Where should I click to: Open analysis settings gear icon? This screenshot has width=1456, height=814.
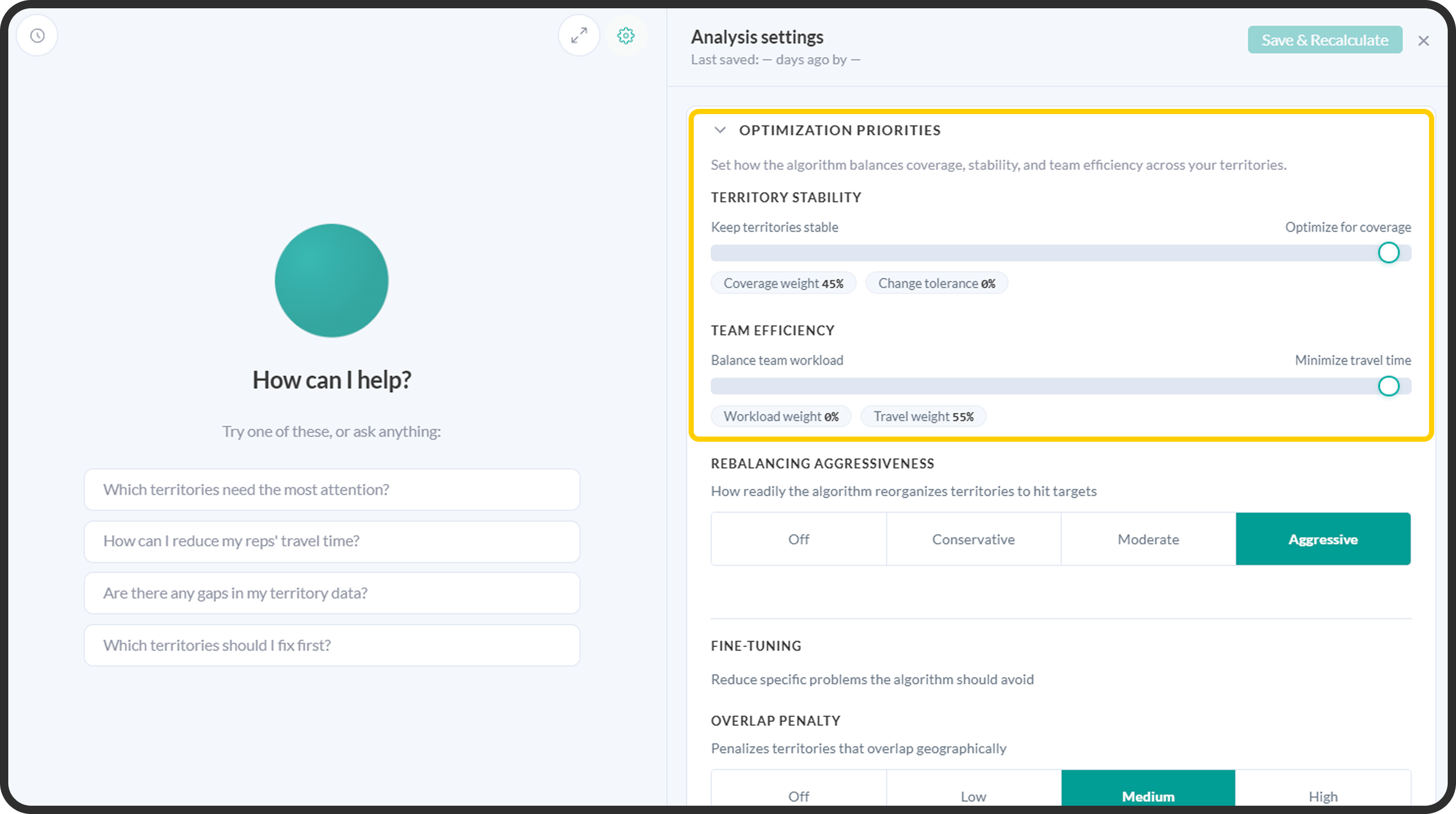coord(626,36)
